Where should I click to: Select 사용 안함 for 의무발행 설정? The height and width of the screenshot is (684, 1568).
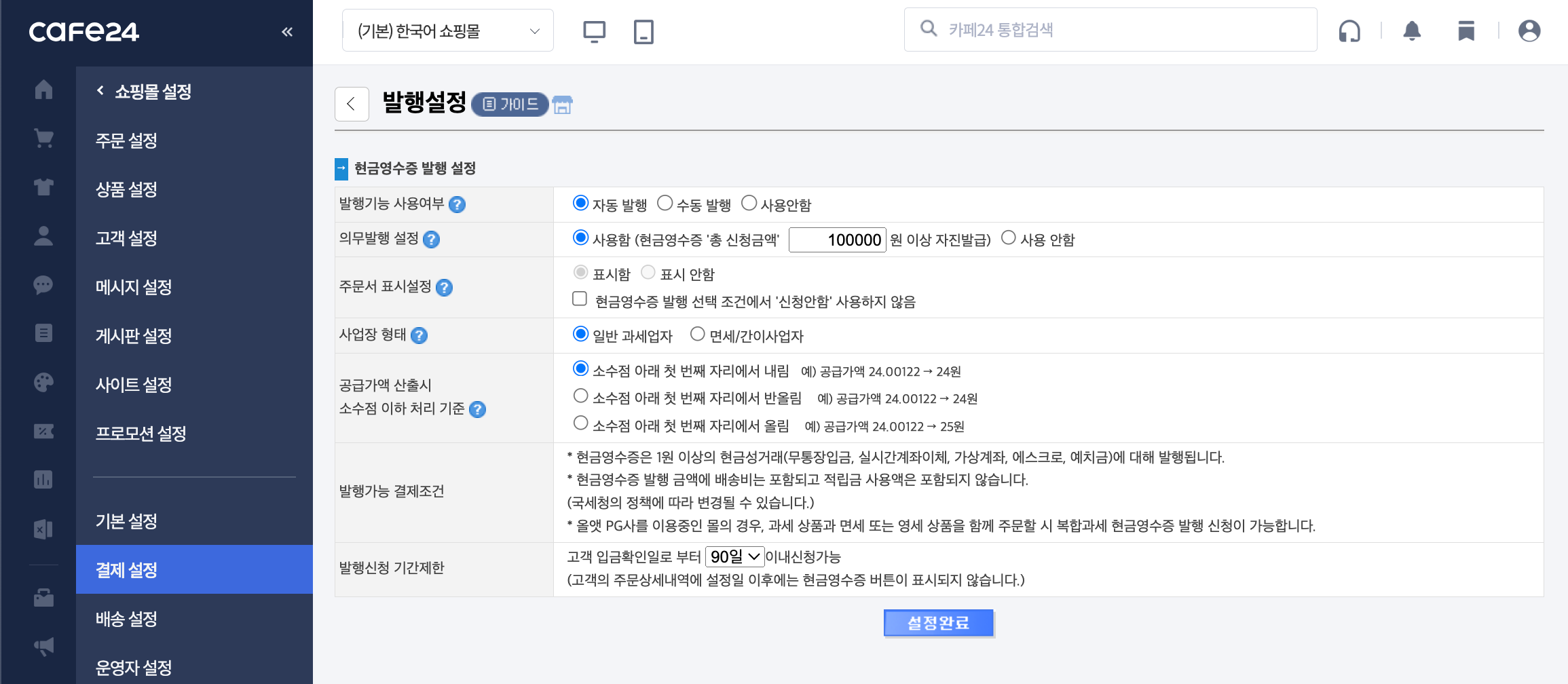(x=1009, y=237)
